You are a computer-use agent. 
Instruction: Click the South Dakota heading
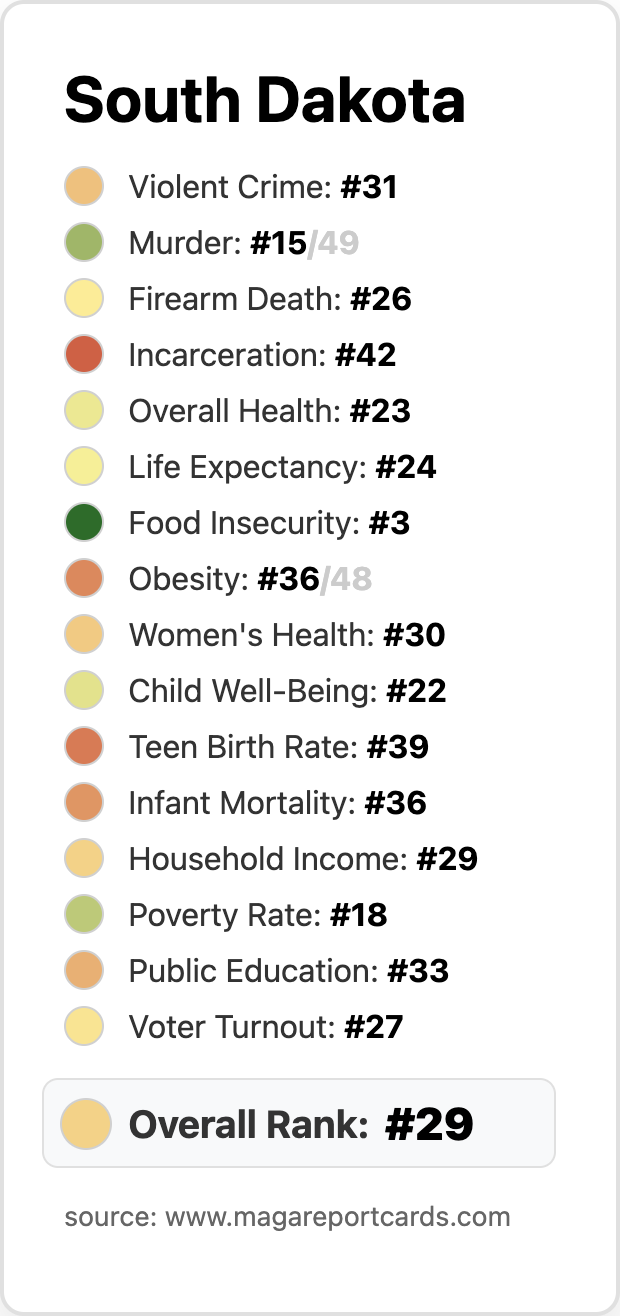(265, 100)
